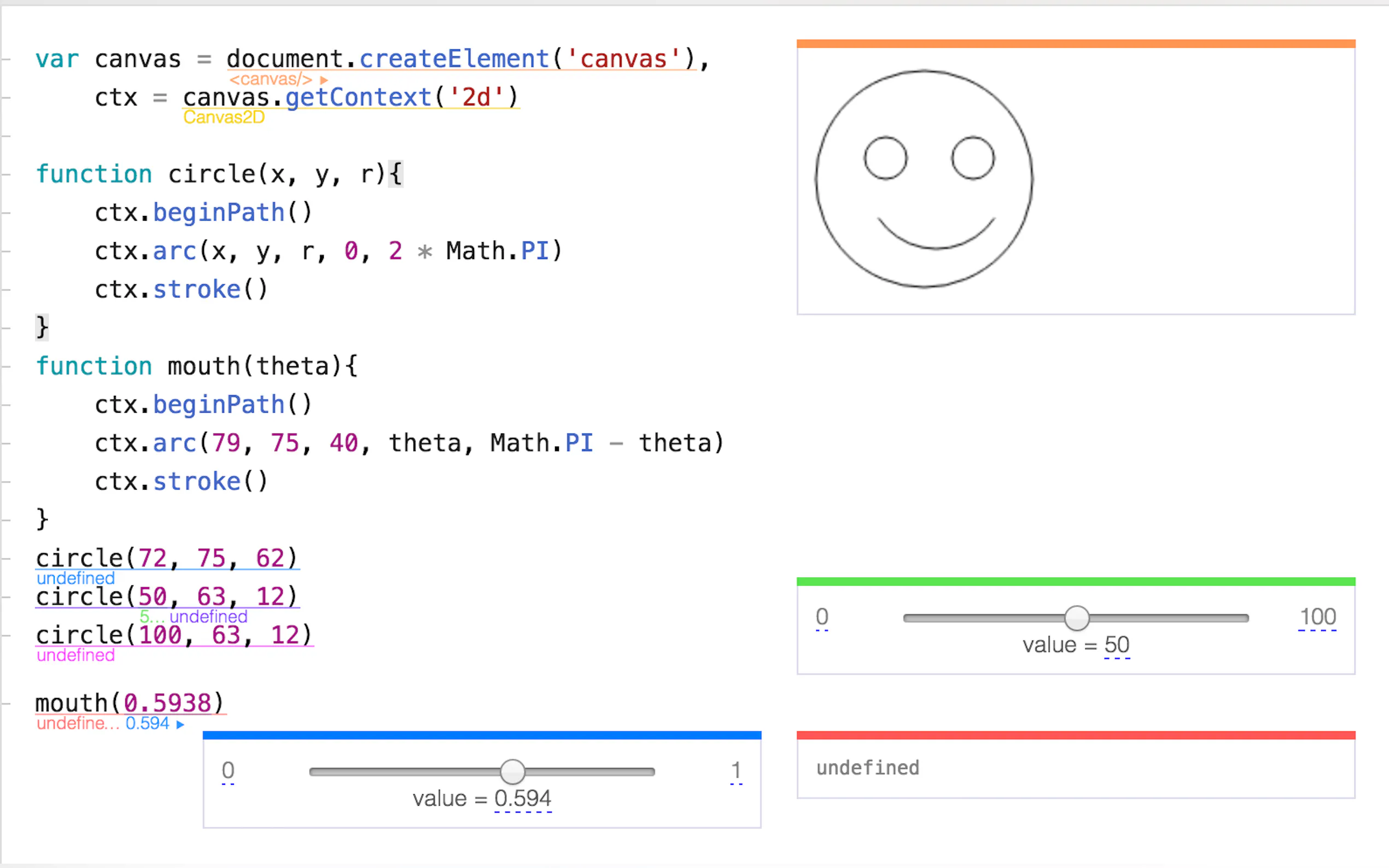
Task: Click the pink undefined label under circle(100, 63, 12)
Action: (x=76, y=655)
